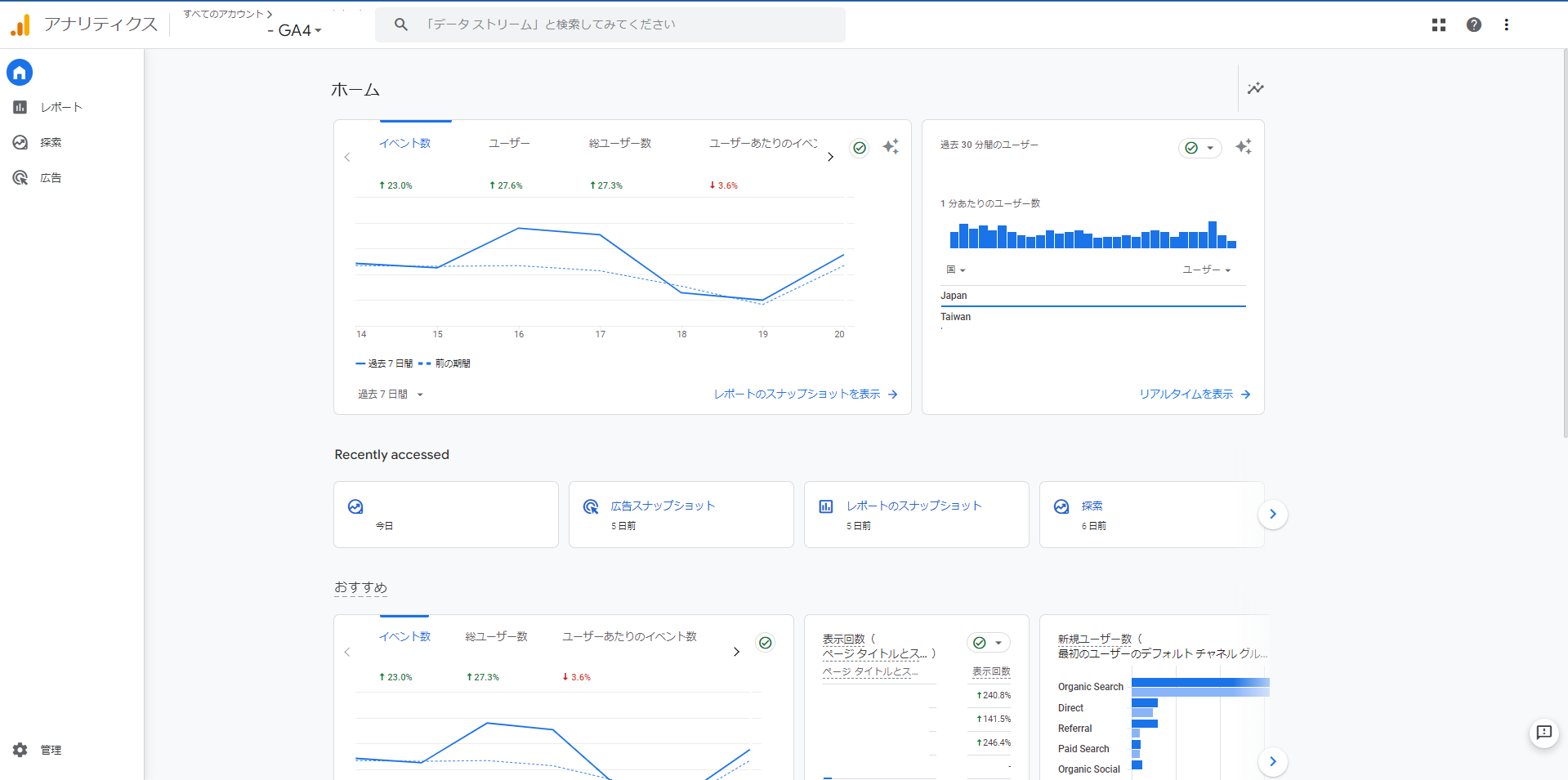Open the three-dot more options menu

(x=1506, y=25)
